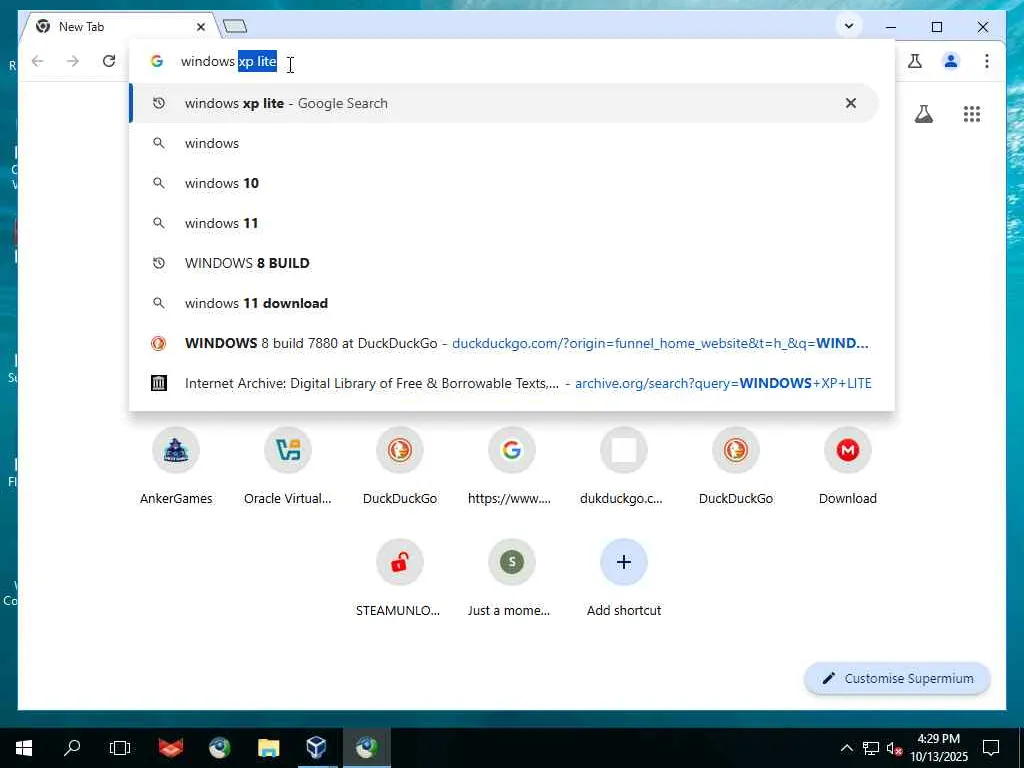Open the Download MEGA shortcut
The width and height of the screenshot is (1024, 768).
coord(848,466)
